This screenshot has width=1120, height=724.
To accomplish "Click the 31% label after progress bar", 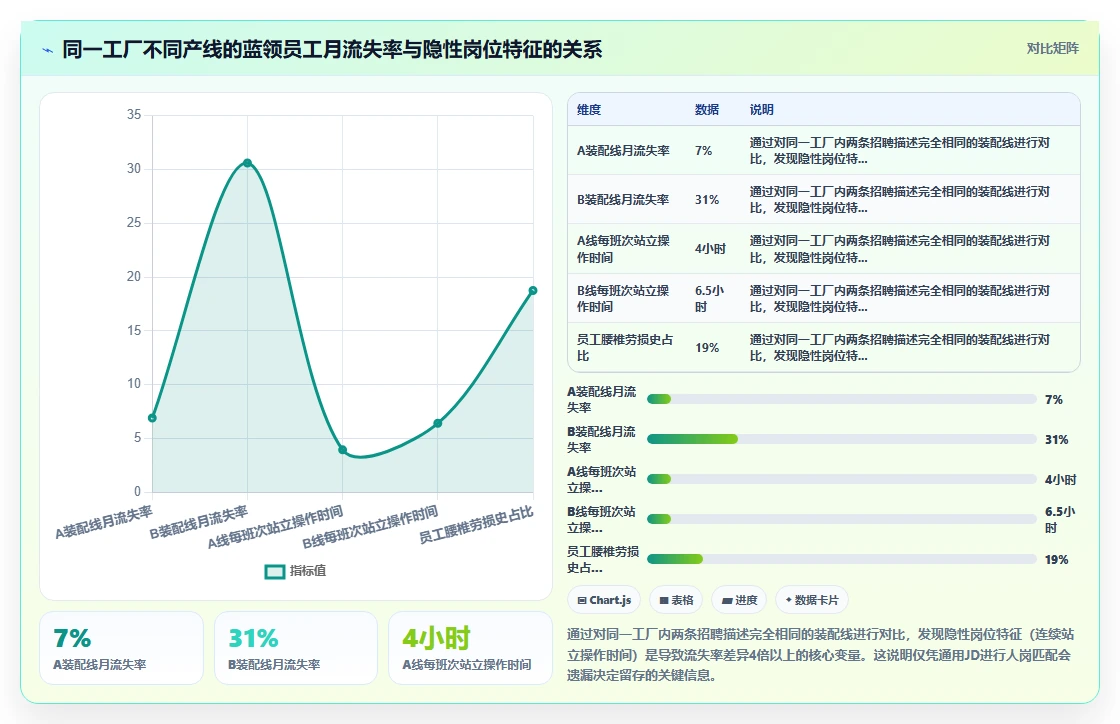I will [1057, 440].
